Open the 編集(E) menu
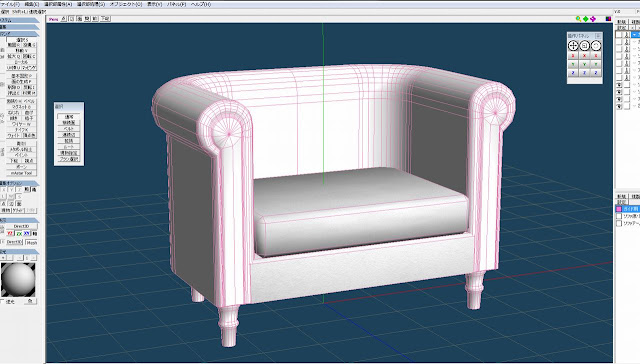This screenshot has width=640, height=364. [x=31, y=4]
